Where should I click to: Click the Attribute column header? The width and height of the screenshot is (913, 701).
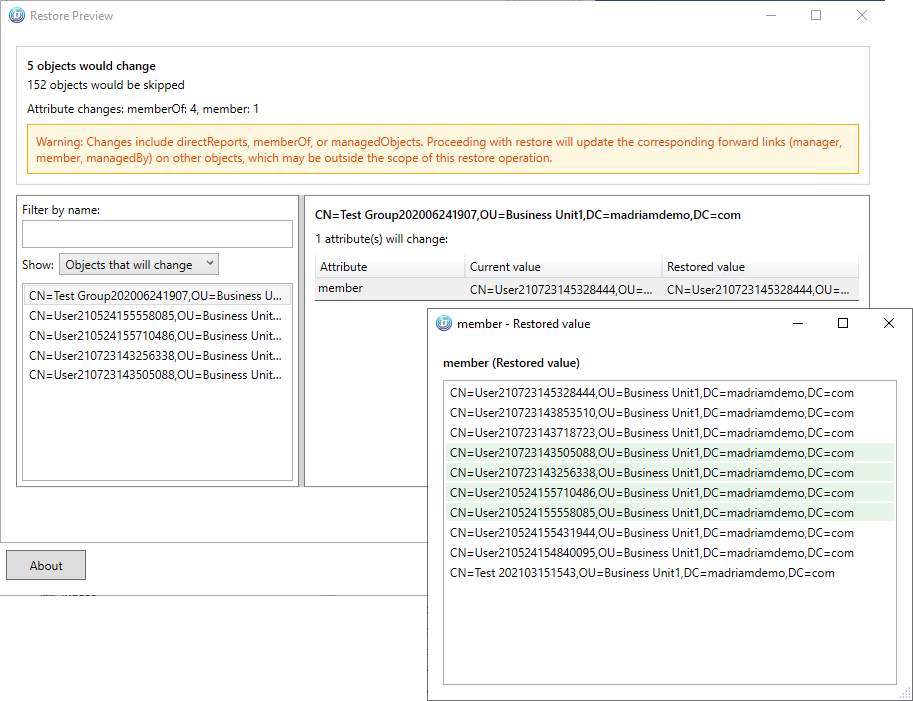(x=390, y=267)
